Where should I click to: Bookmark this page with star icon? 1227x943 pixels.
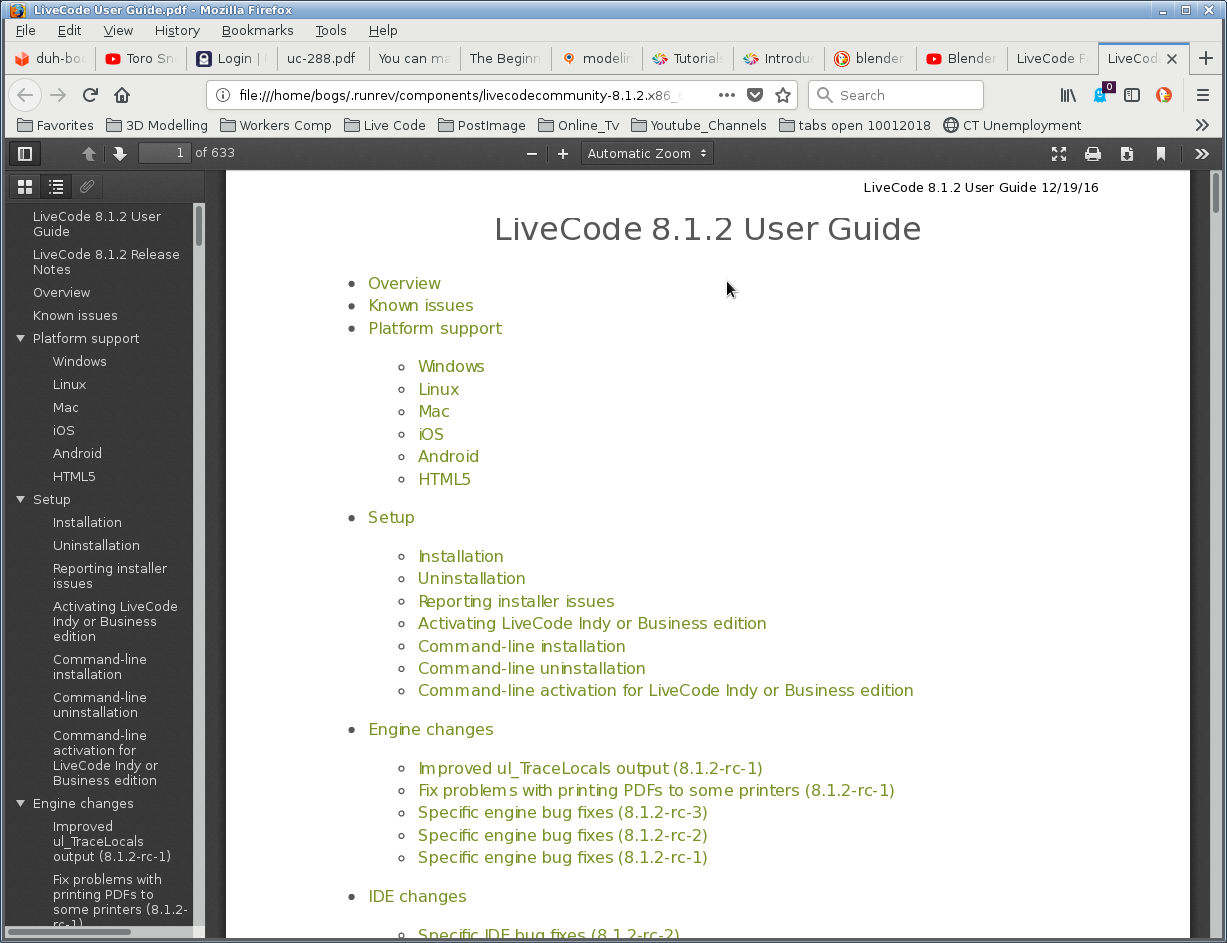[x=783, y=95]
